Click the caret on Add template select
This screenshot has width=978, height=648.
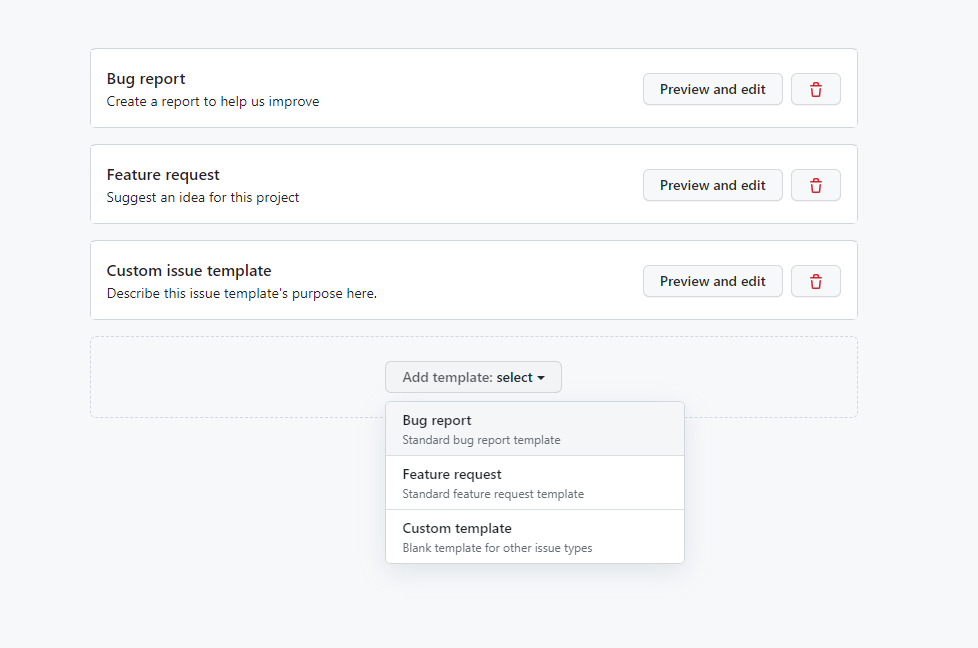coord(543,377)
